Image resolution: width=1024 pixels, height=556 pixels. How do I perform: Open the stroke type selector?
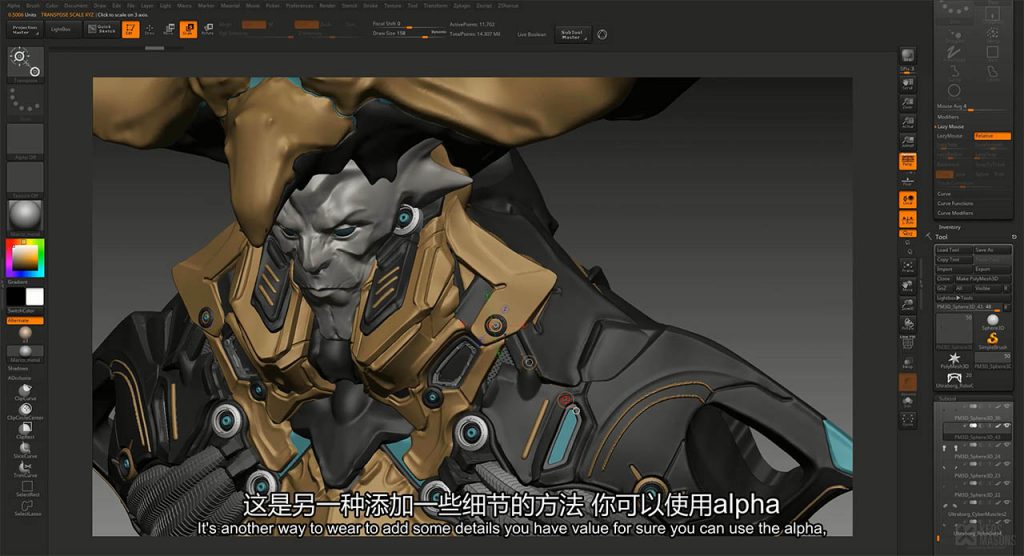click(x=25, y=102)
